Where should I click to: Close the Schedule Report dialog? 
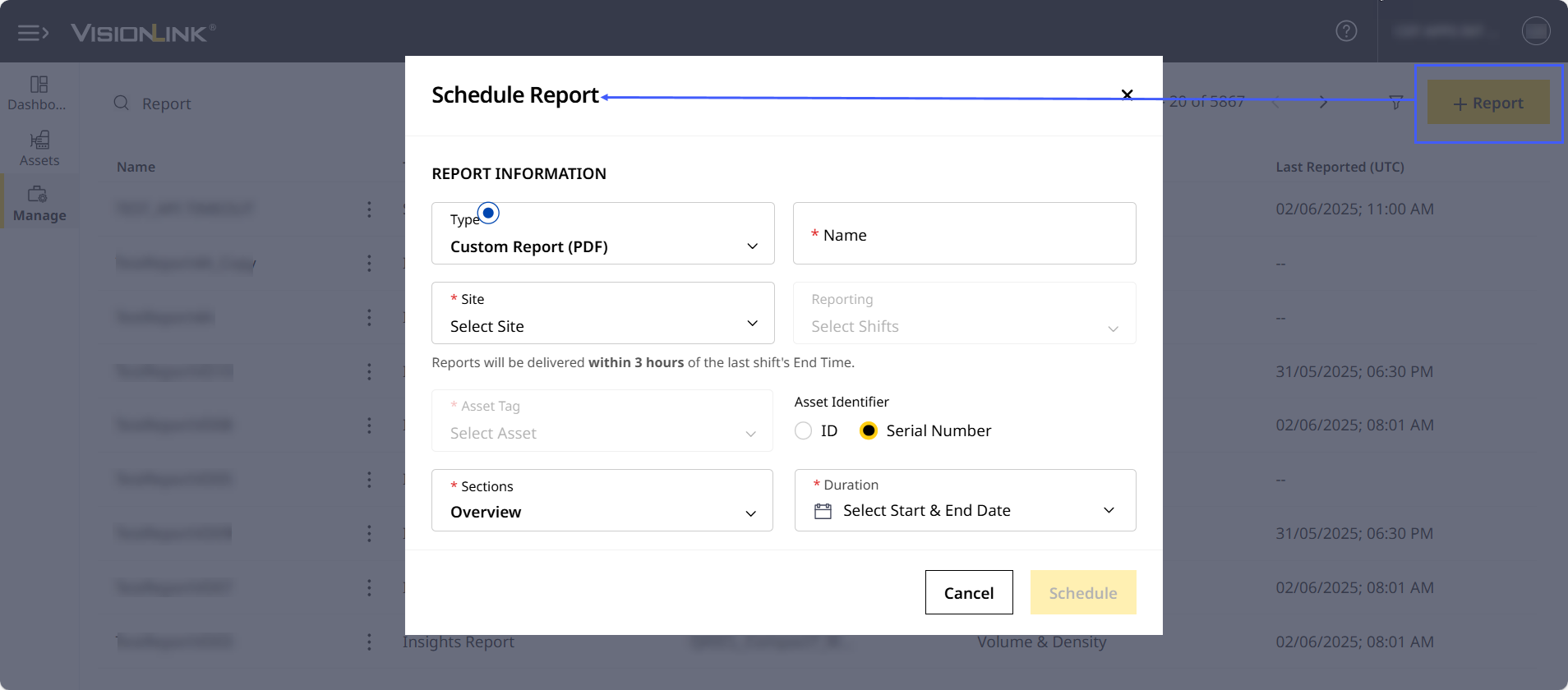tap(1128, 95)
